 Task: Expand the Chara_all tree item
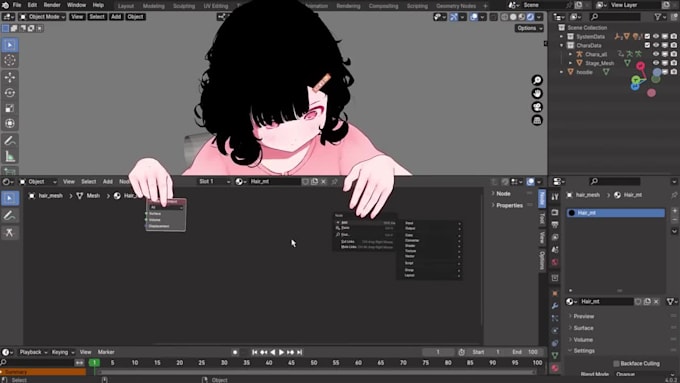coord(570,54)
